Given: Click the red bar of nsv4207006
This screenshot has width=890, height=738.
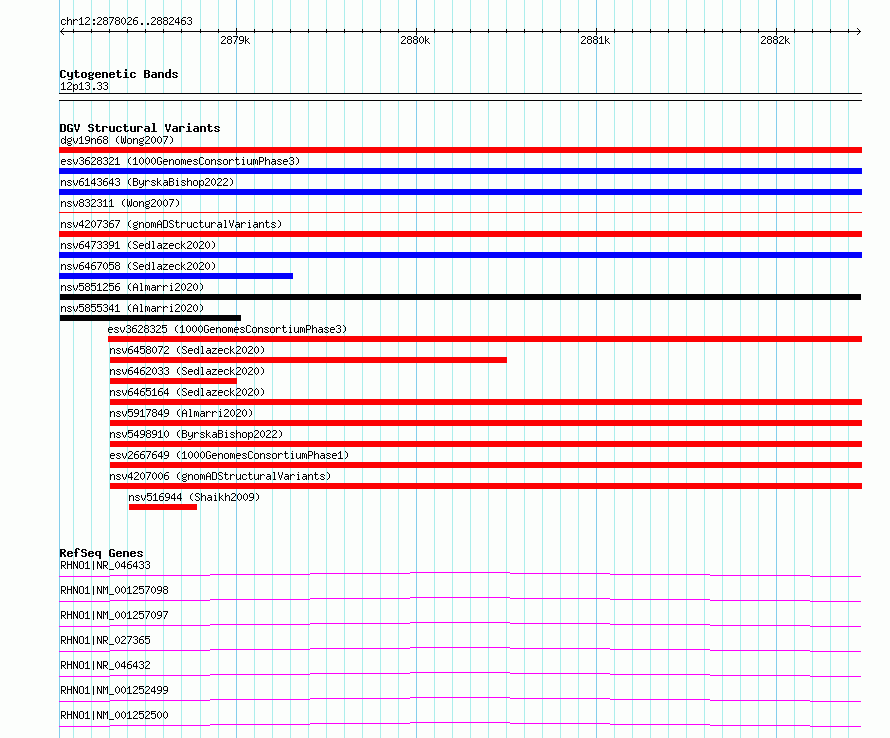Looking at the screenshot, I should pyautogui.click(x=485, y=486).
